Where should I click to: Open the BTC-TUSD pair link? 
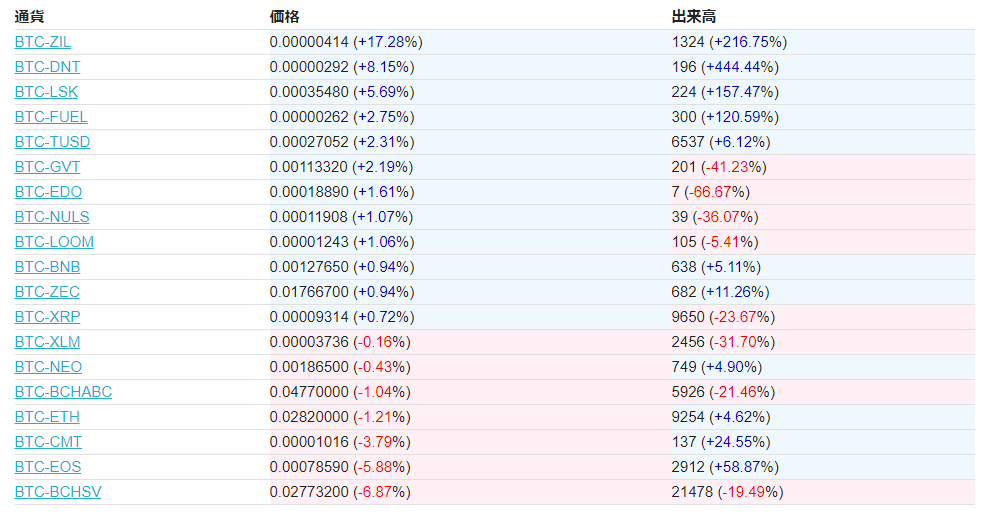pos(52,142)
